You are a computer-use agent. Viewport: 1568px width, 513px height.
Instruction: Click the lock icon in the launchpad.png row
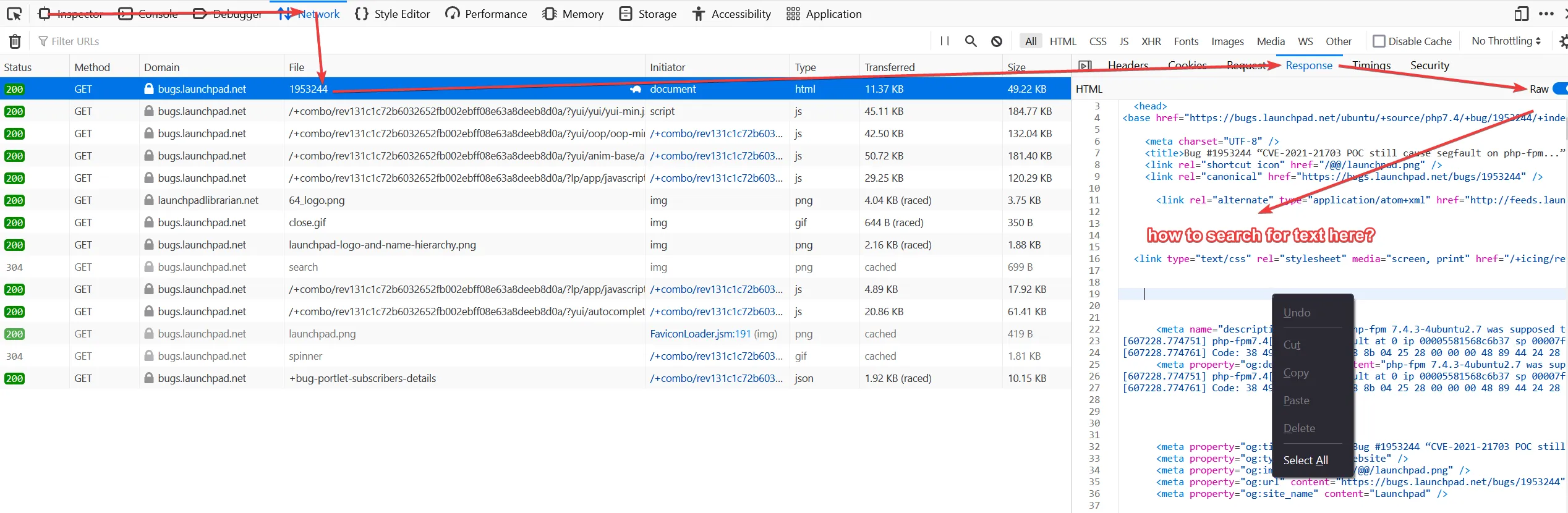[x=149, y=334]
